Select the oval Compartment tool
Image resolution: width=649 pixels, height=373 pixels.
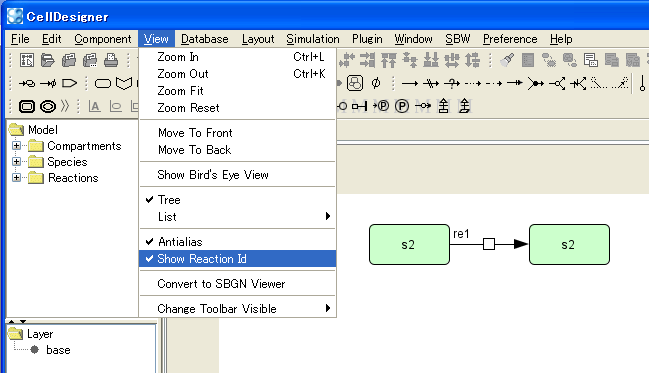click(48, 106)
